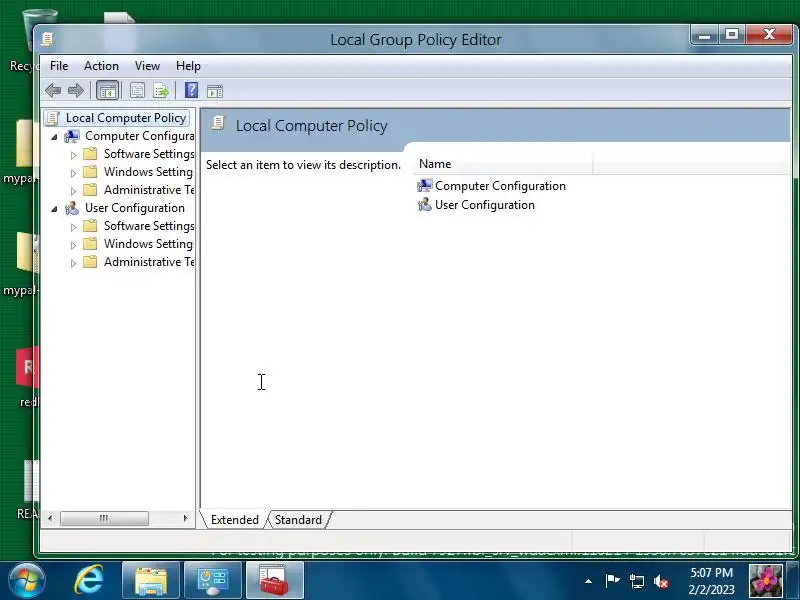Expand Administrative Templates under User Configuration
This screenshot has width=800, height=600.
click(x=73, y=263)
